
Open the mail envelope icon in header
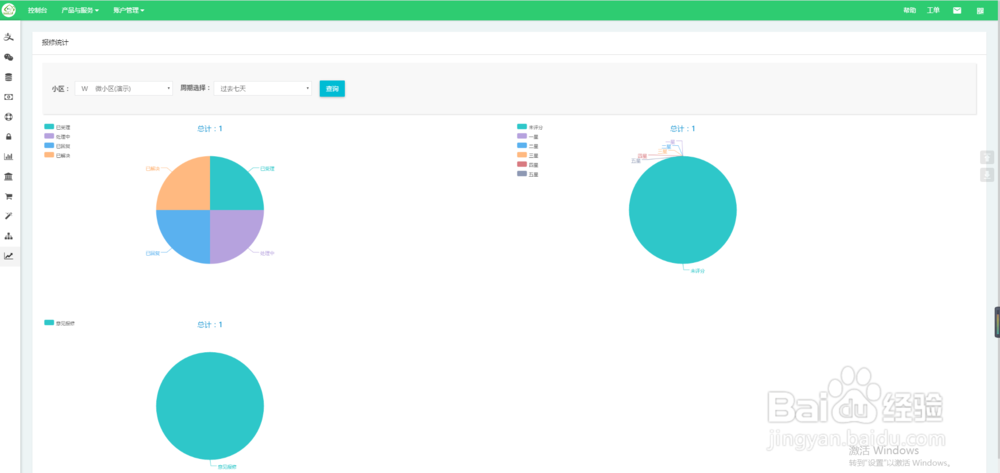point(957,10)
